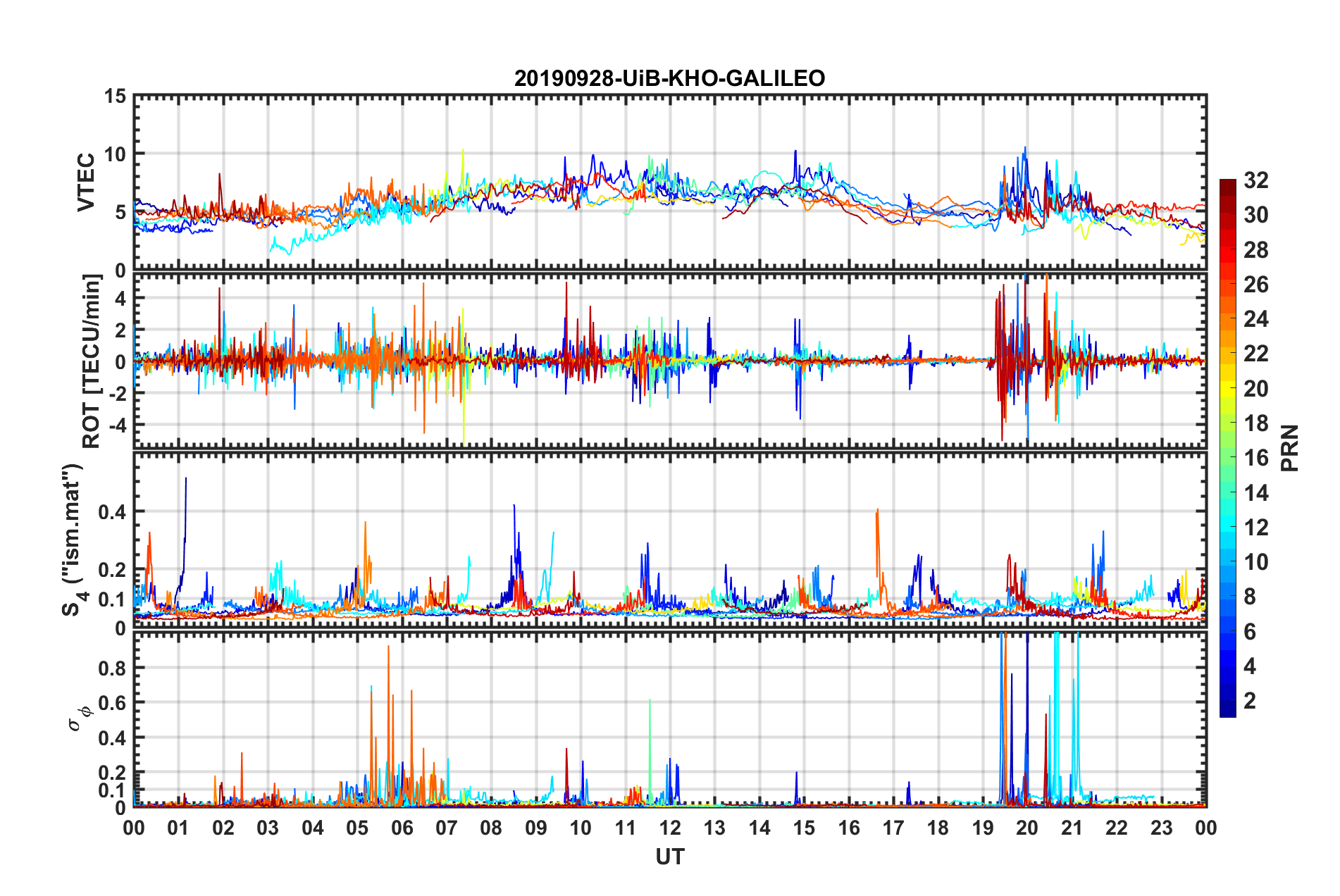Image resolution: width=1340 pixels, height=896 pixels.
Task: Click the orange S4 spike near 16:40 UT
Action: tap(877, 542)
